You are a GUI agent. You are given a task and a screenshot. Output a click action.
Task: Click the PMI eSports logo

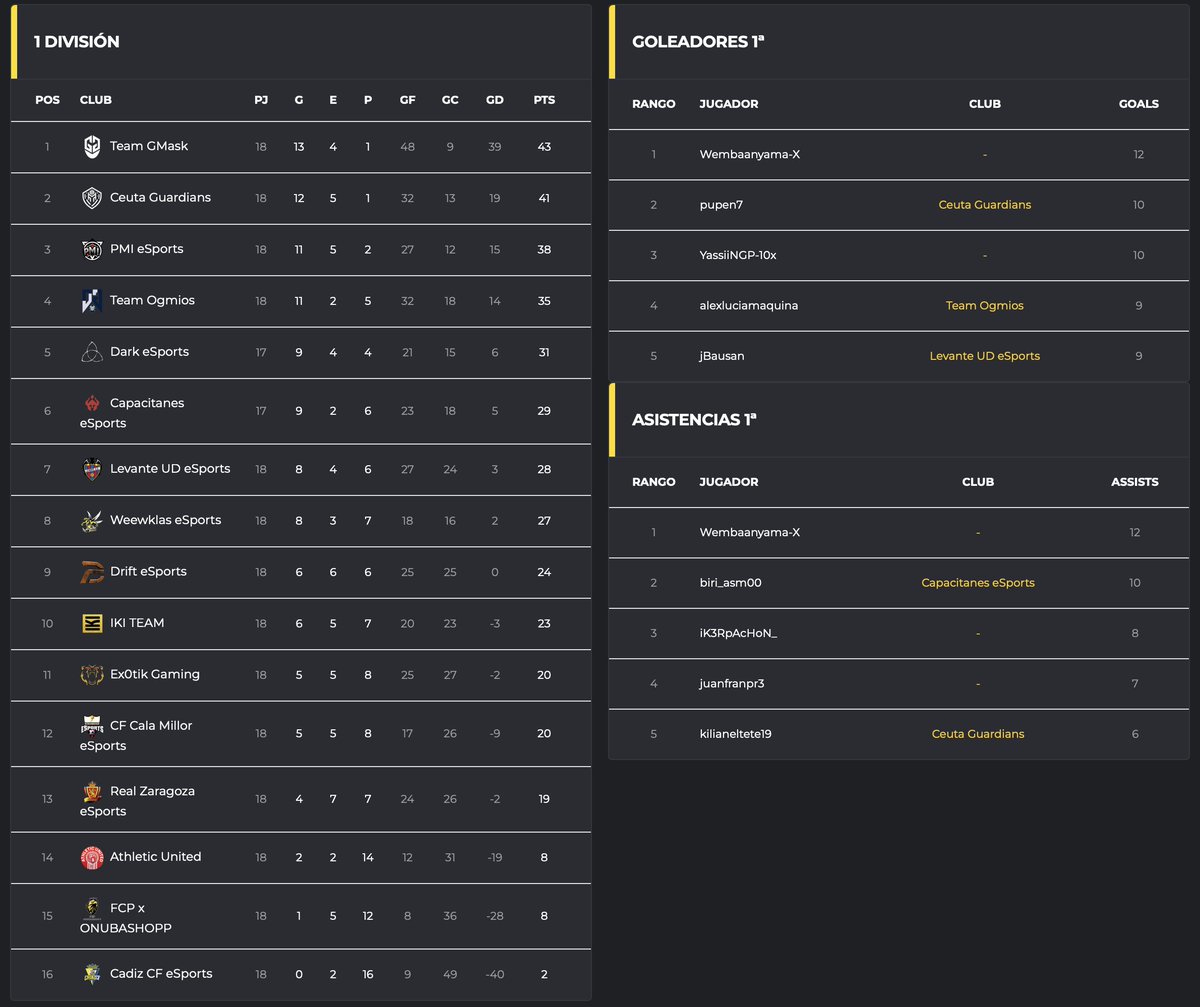92,250
